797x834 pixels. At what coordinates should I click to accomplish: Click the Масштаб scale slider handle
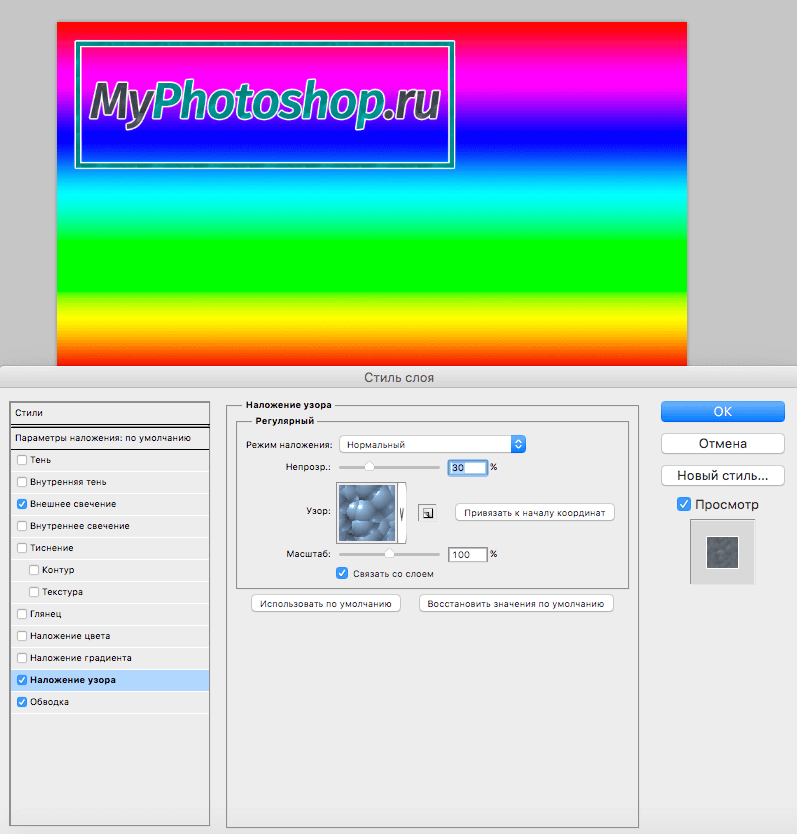click(x=389, y=554)
